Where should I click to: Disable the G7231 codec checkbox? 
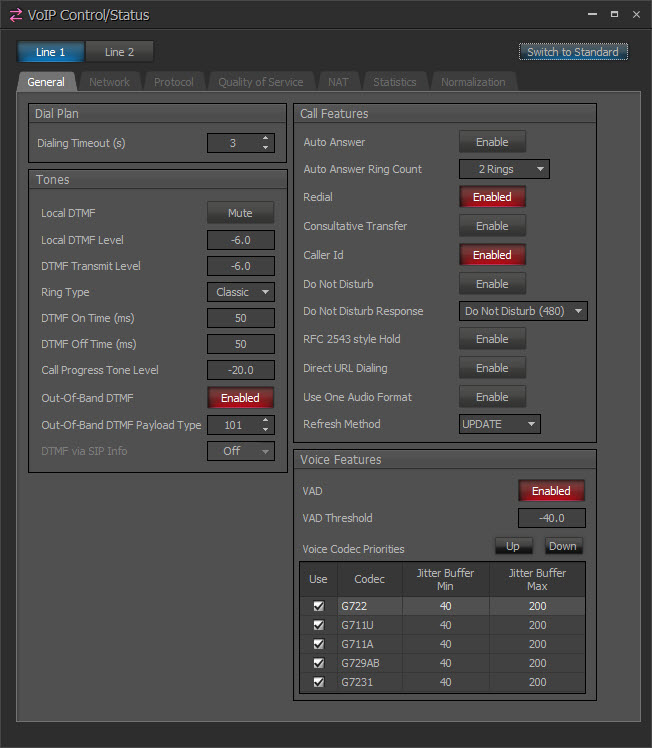[319, 682]
